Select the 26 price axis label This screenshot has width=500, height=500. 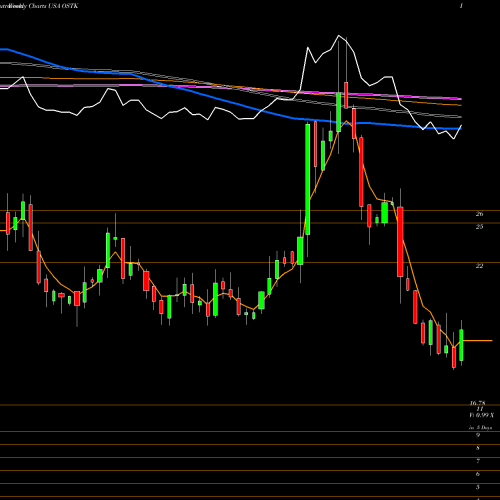click(479, 214)
